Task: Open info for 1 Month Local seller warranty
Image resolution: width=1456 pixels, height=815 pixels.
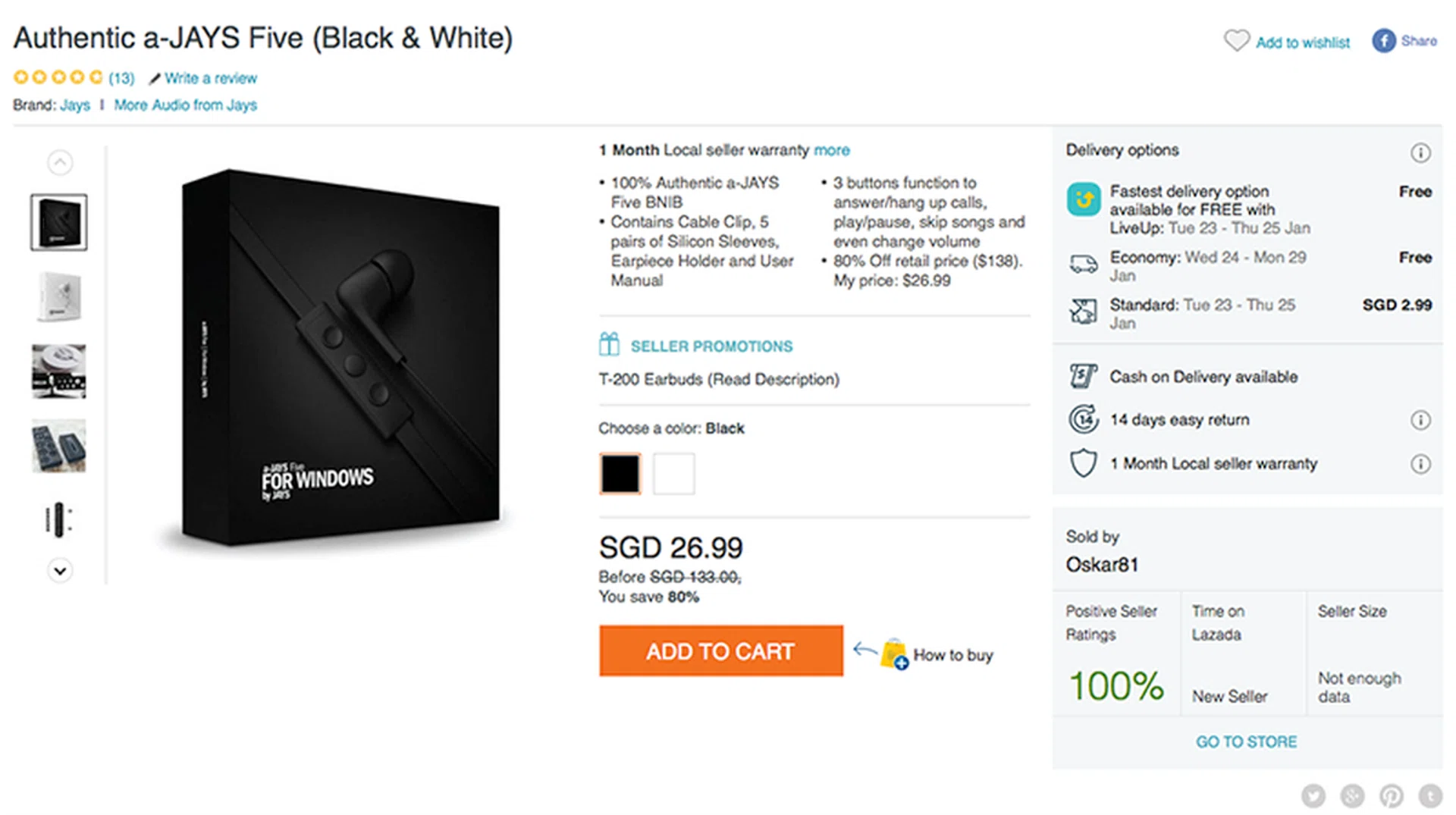Action: [x=1420, y=464]
